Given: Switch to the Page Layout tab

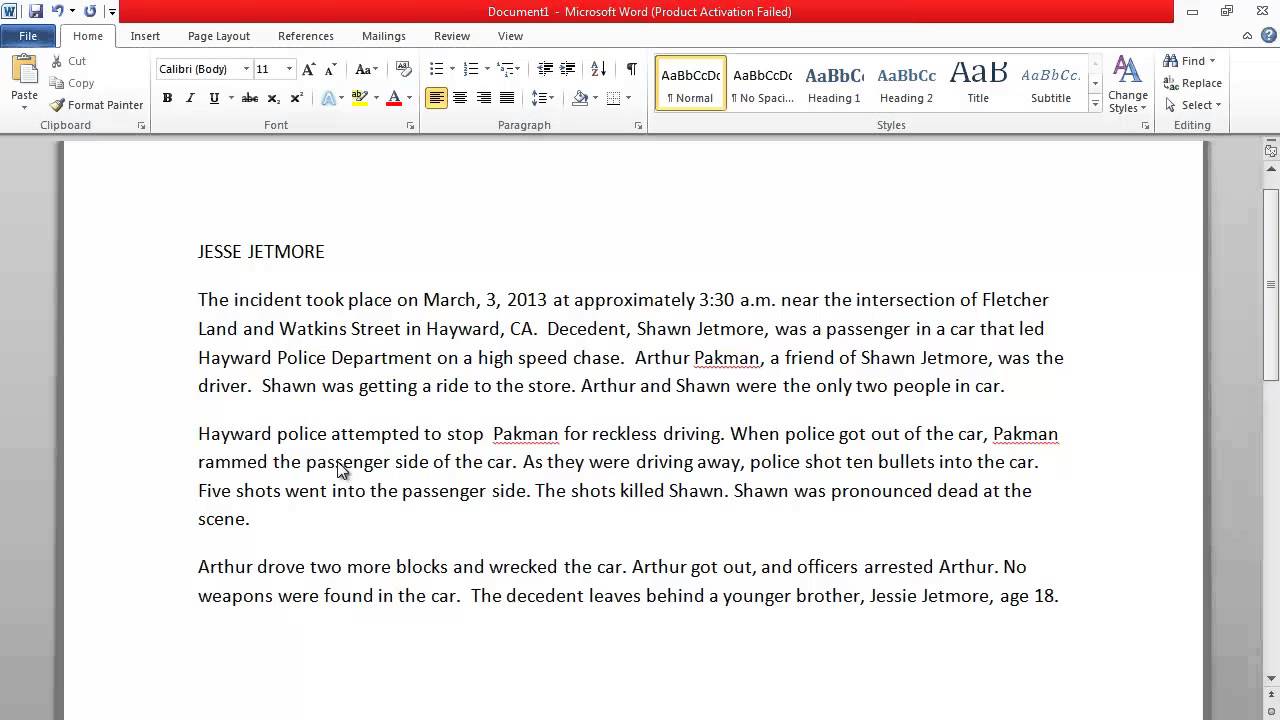Looking at the screenshot, I should tap(219, 36).
